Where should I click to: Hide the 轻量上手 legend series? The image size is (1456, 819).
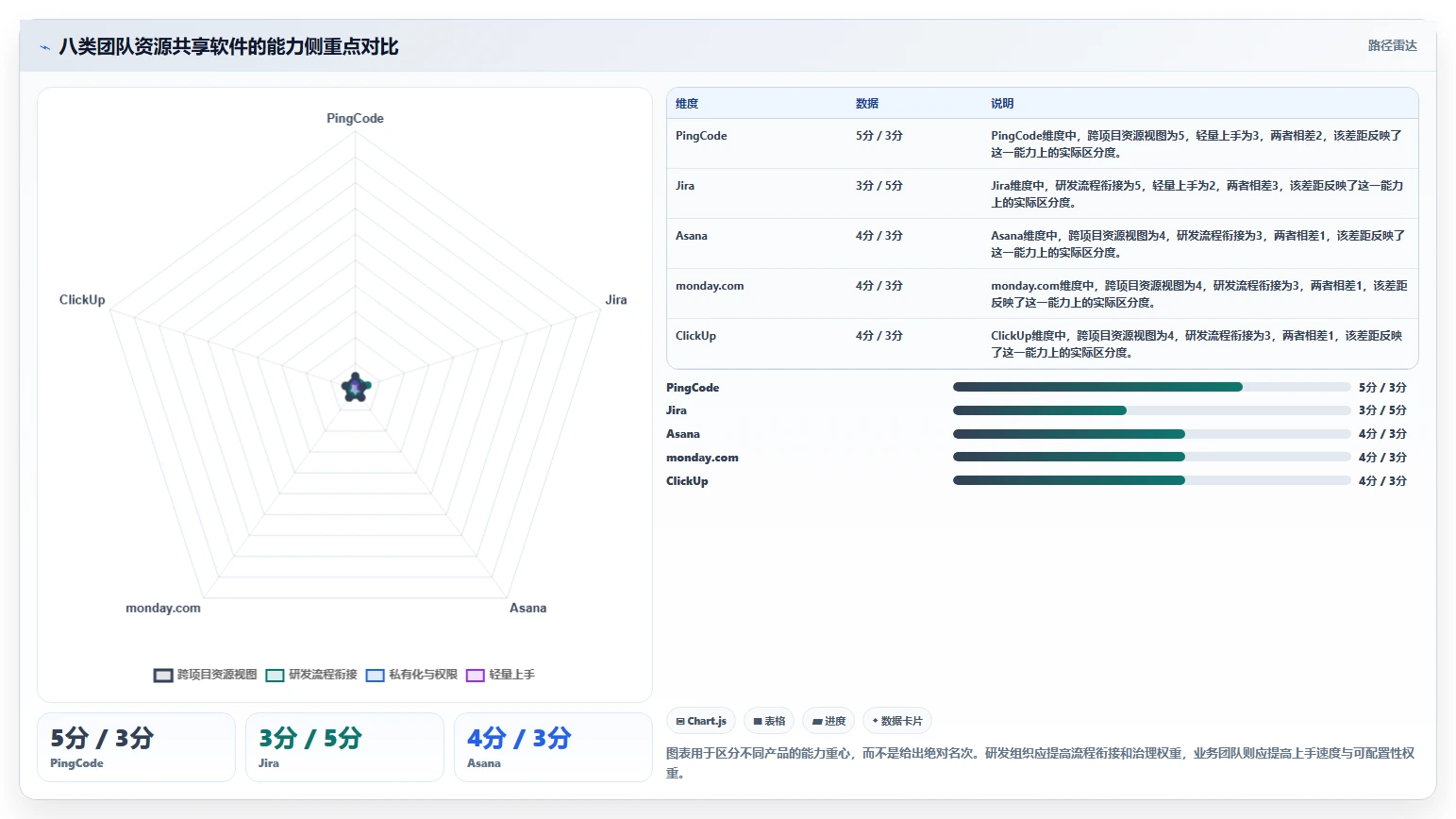(500, 675)
